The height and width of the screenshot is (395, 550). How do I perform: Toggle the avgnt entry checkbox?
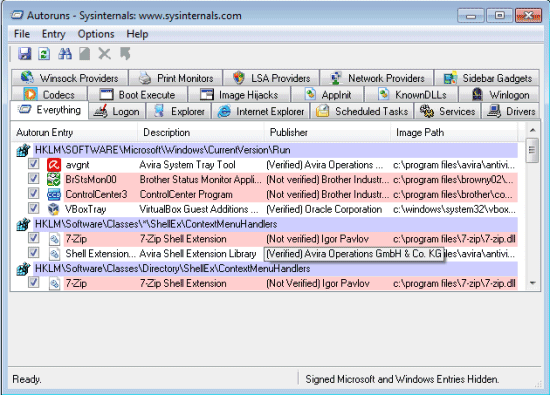click(34, 164)
